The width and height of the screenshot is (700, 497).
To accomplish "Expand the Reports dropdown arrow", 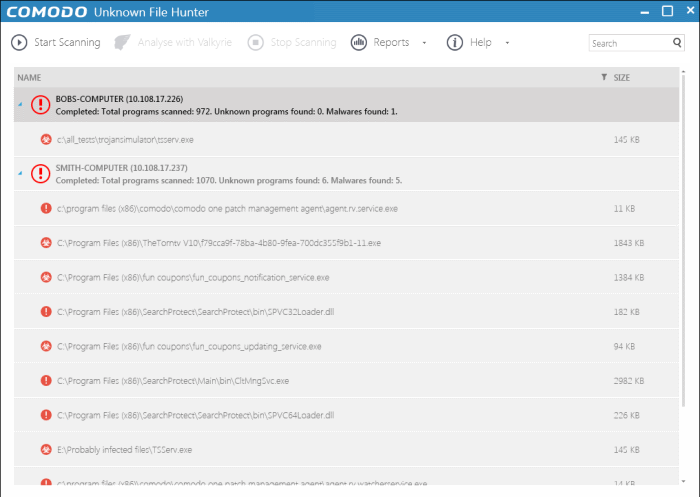I will tap(424, 43).
